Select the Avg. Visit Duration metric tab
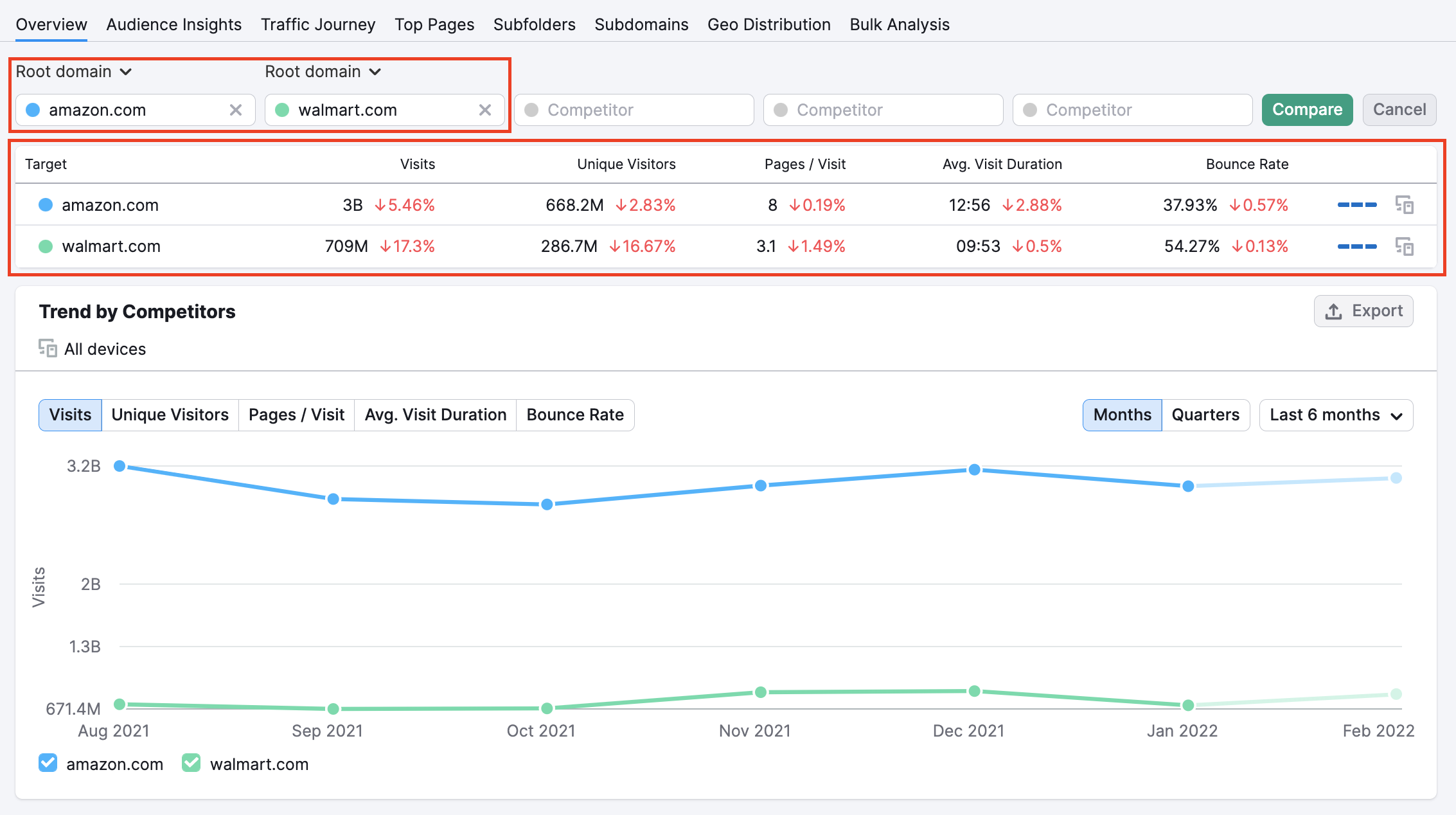Image resolution: width=1456 pixels, height=815 pixels. point(436,415)
